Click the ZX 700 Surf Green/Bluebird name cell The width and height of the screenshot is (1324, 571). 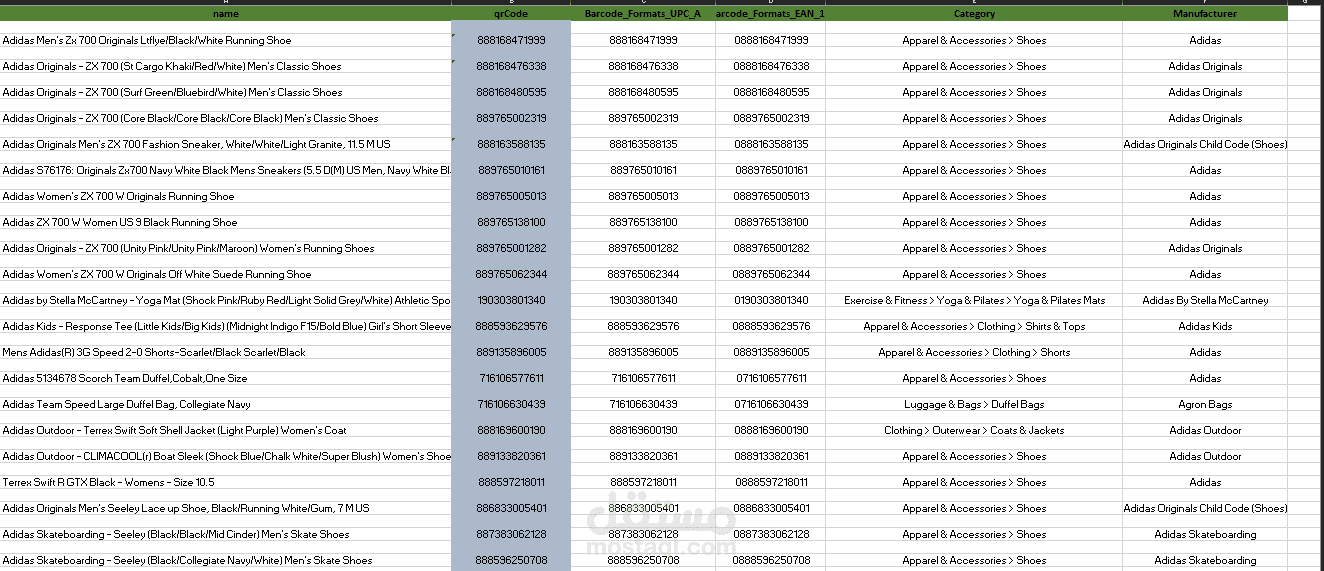tap(226, 92)
